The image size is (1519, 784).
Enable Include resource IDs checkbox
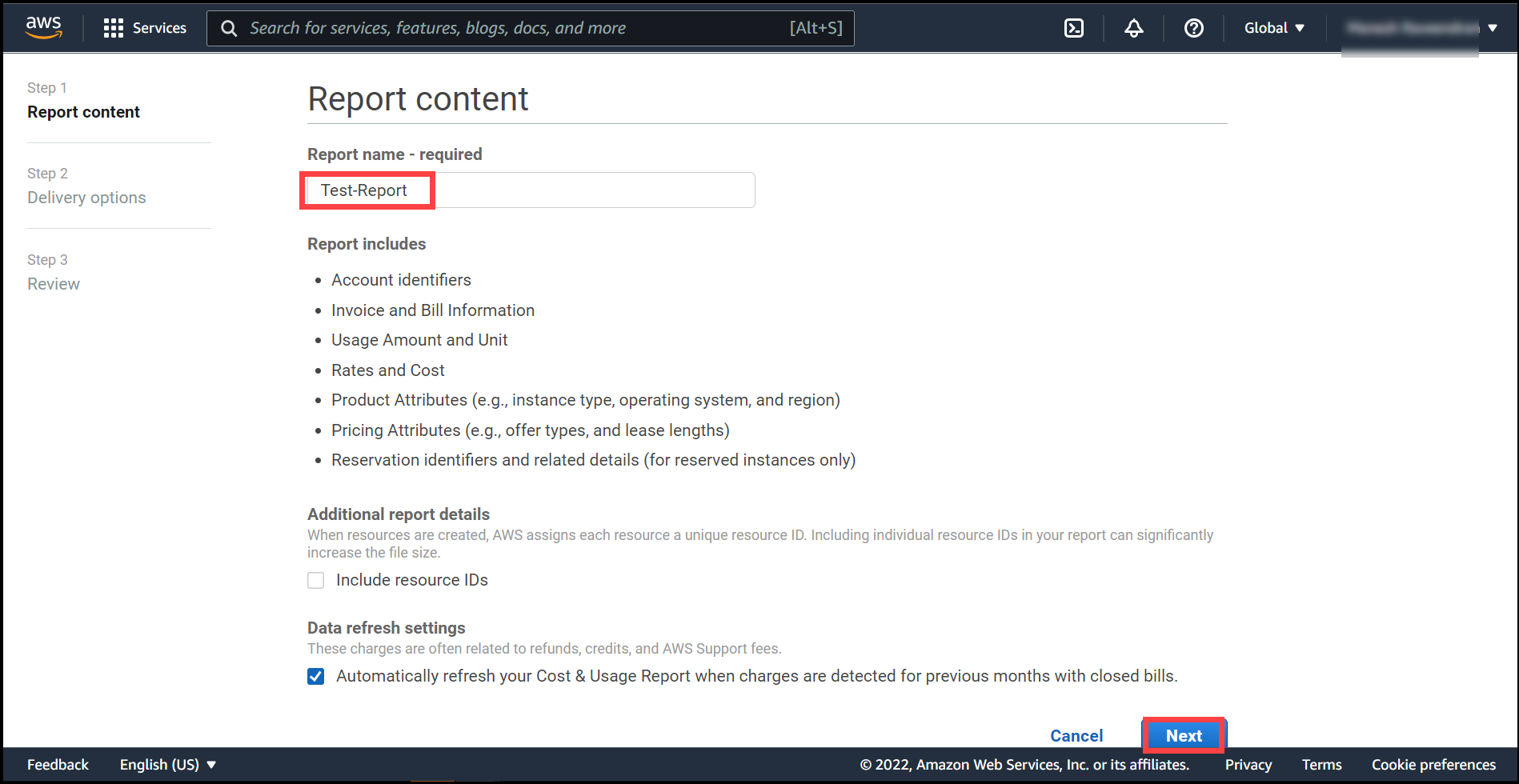(316, 580)
